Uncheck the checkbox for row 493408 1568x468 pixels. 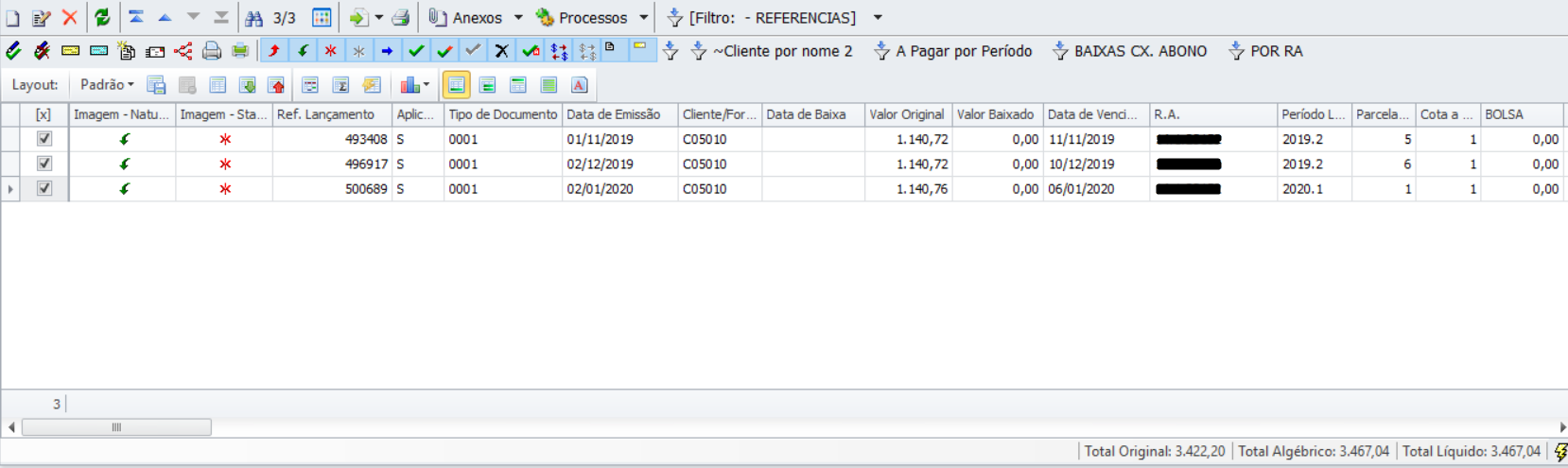click(44, 139)
